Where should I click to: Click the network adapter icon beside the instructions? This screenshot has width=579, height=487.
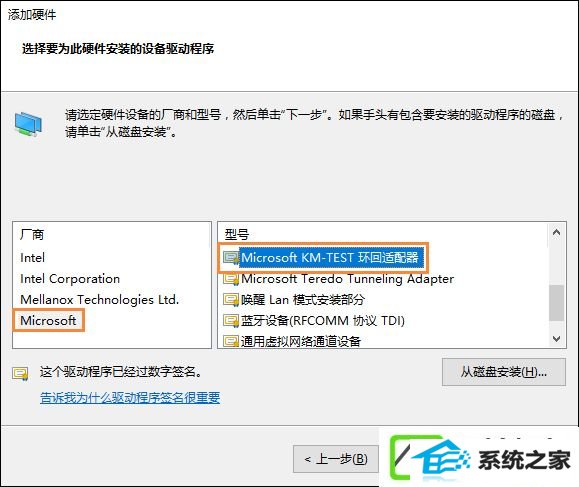(x=28, y=124)
